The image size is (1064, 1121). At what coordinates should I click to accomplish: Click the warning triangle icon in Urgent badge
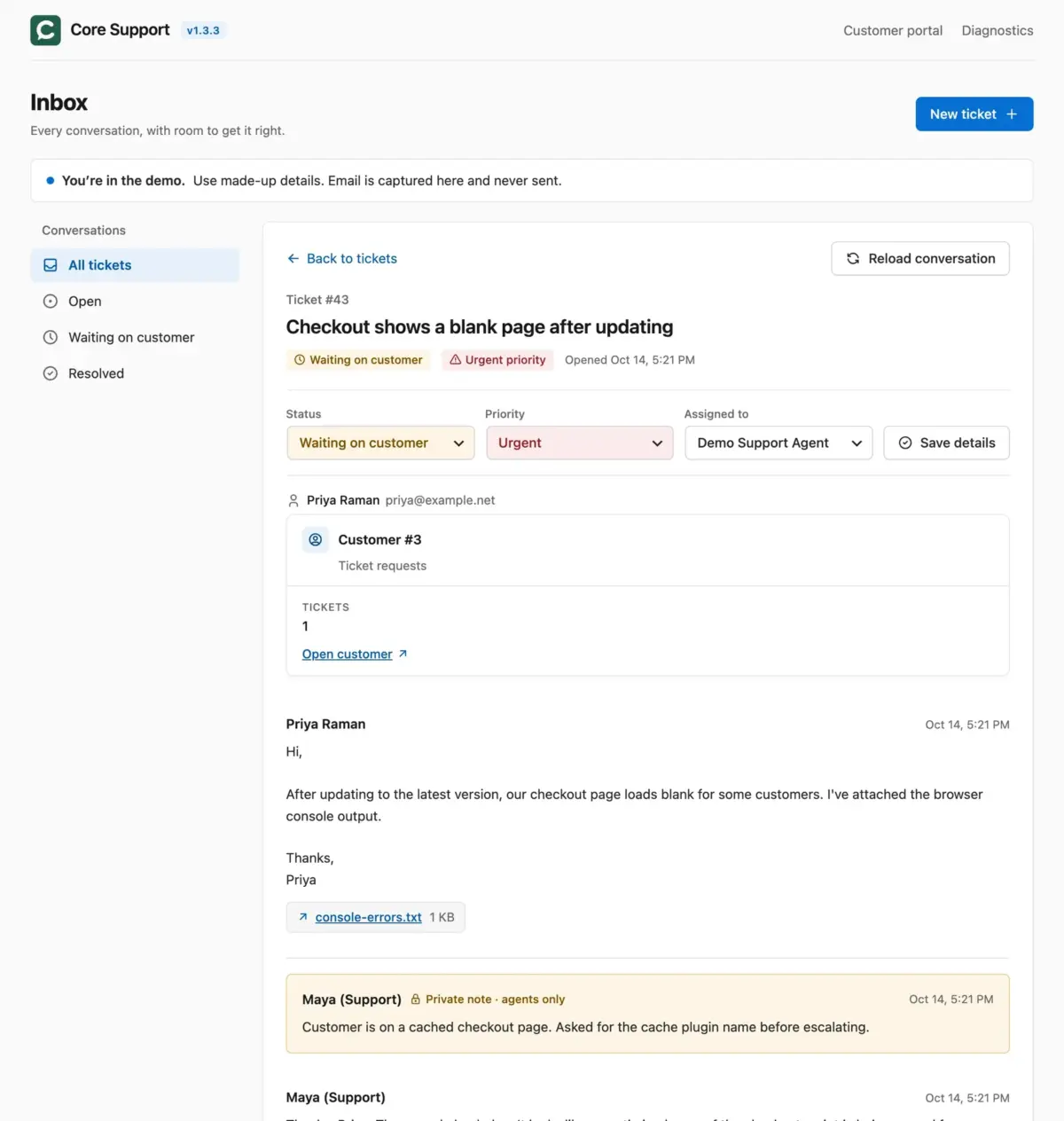456,360
